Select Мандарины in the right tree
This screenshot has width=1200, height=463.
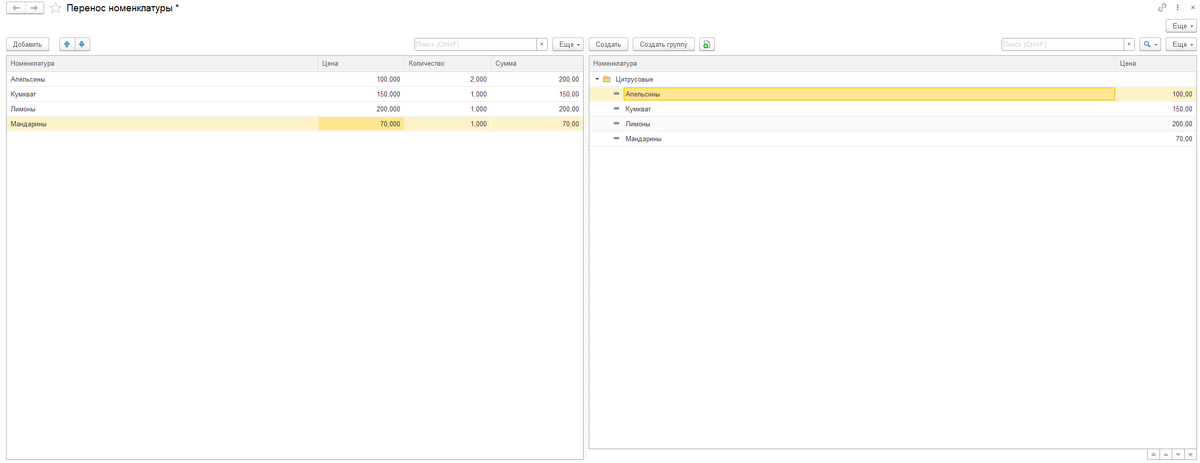pos(894,139)
